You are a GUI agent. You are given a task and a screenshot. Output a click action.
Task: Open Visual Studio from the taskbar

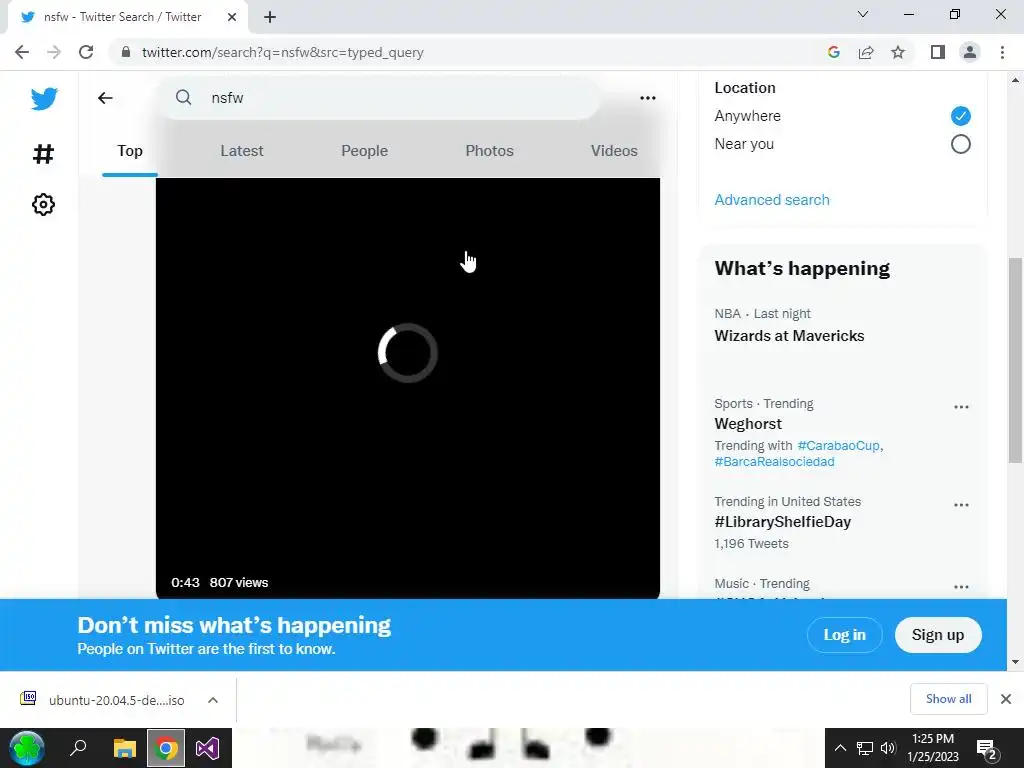pyautogui.click(x=207, y=748)
